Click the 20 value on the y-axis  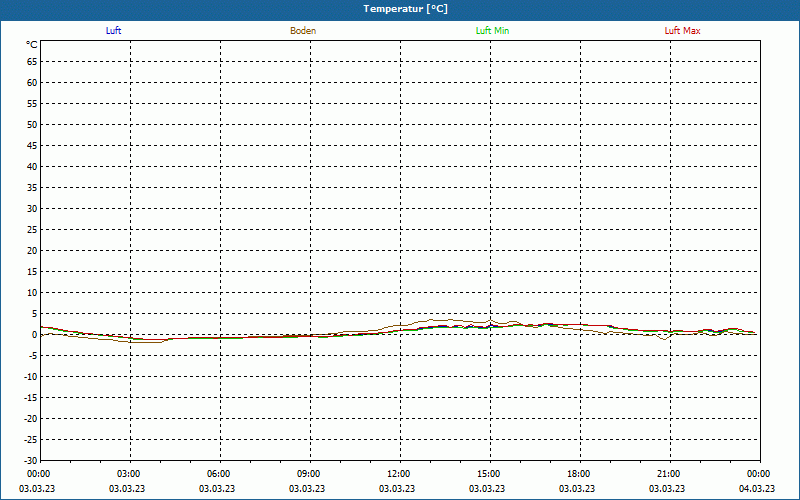pos(32,251)
